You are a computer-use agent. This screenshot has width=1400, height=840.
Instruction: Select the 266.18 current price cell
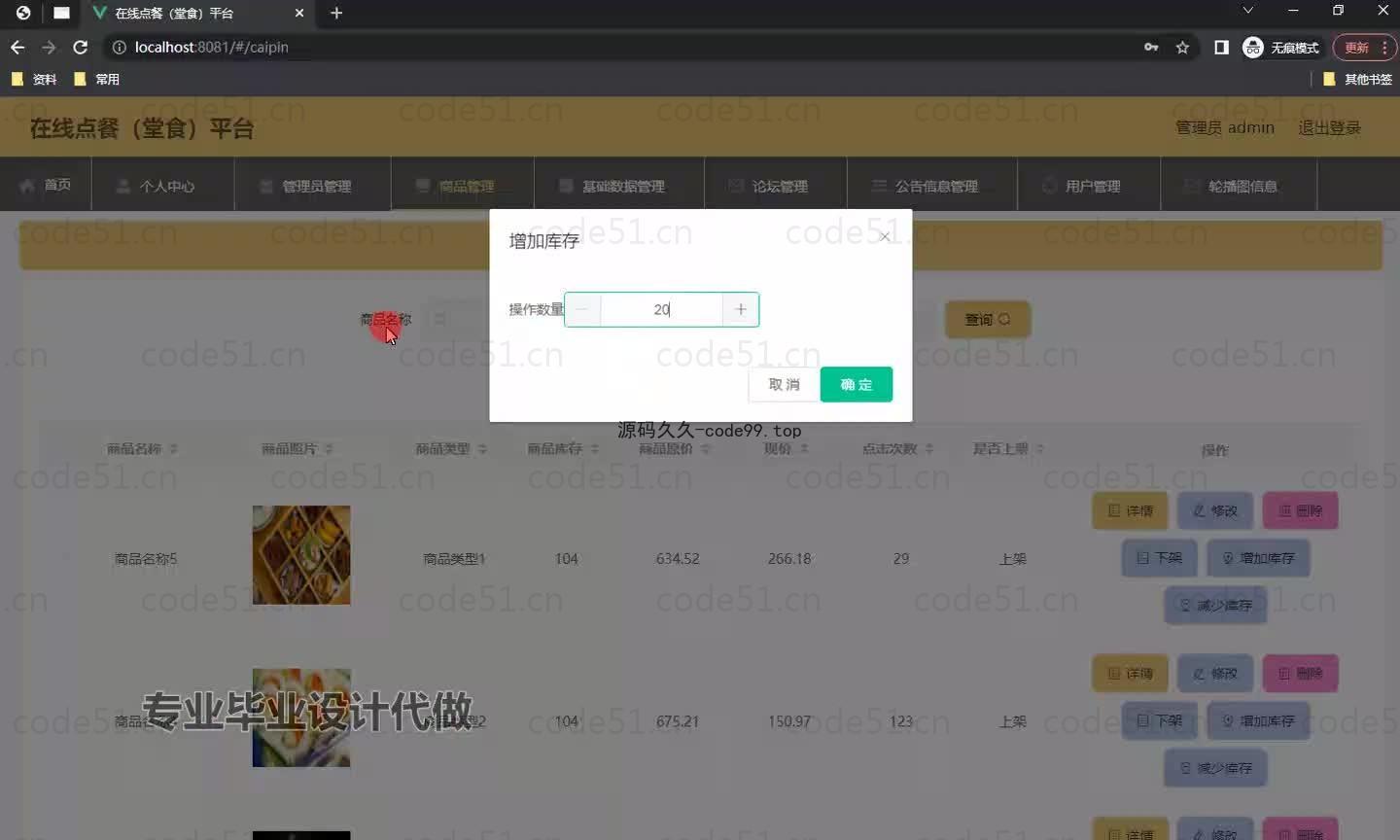tap(789, 559)
